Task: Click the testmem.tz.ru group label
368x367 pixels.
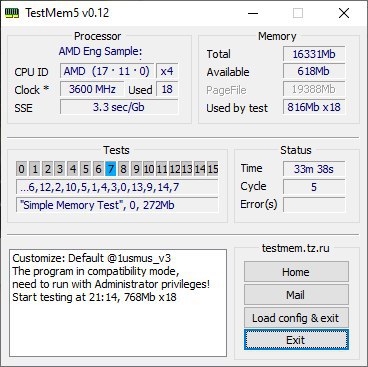Action: pos(296,248)
